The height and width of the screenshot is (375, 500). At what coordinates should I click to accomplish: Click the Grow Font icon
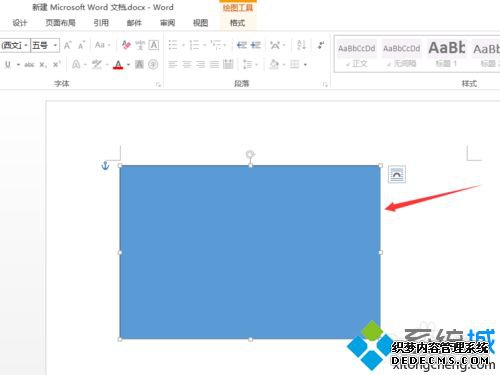coord(68,45)
